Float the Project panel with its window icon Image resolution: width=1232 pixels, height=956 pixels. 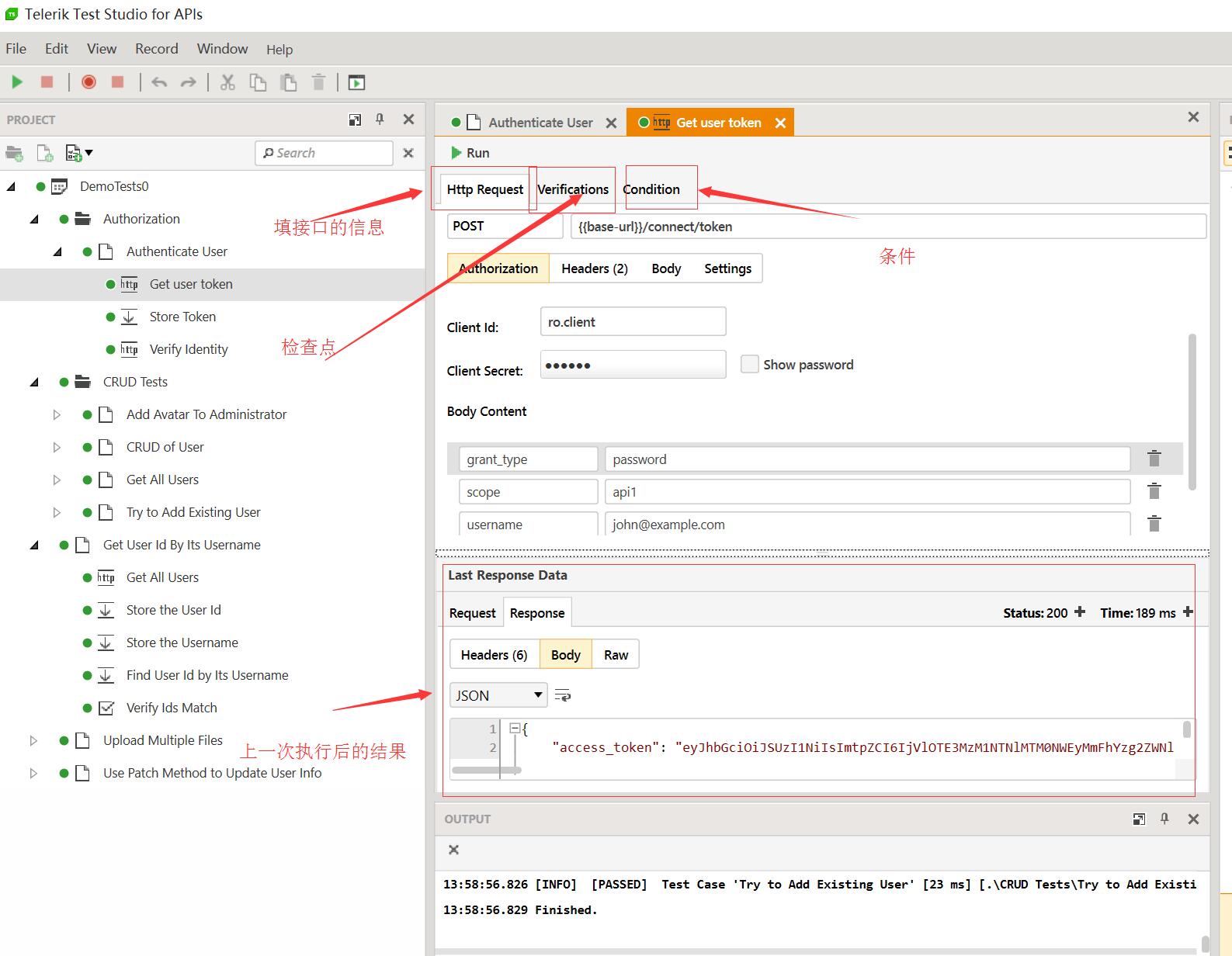[355, 119]
